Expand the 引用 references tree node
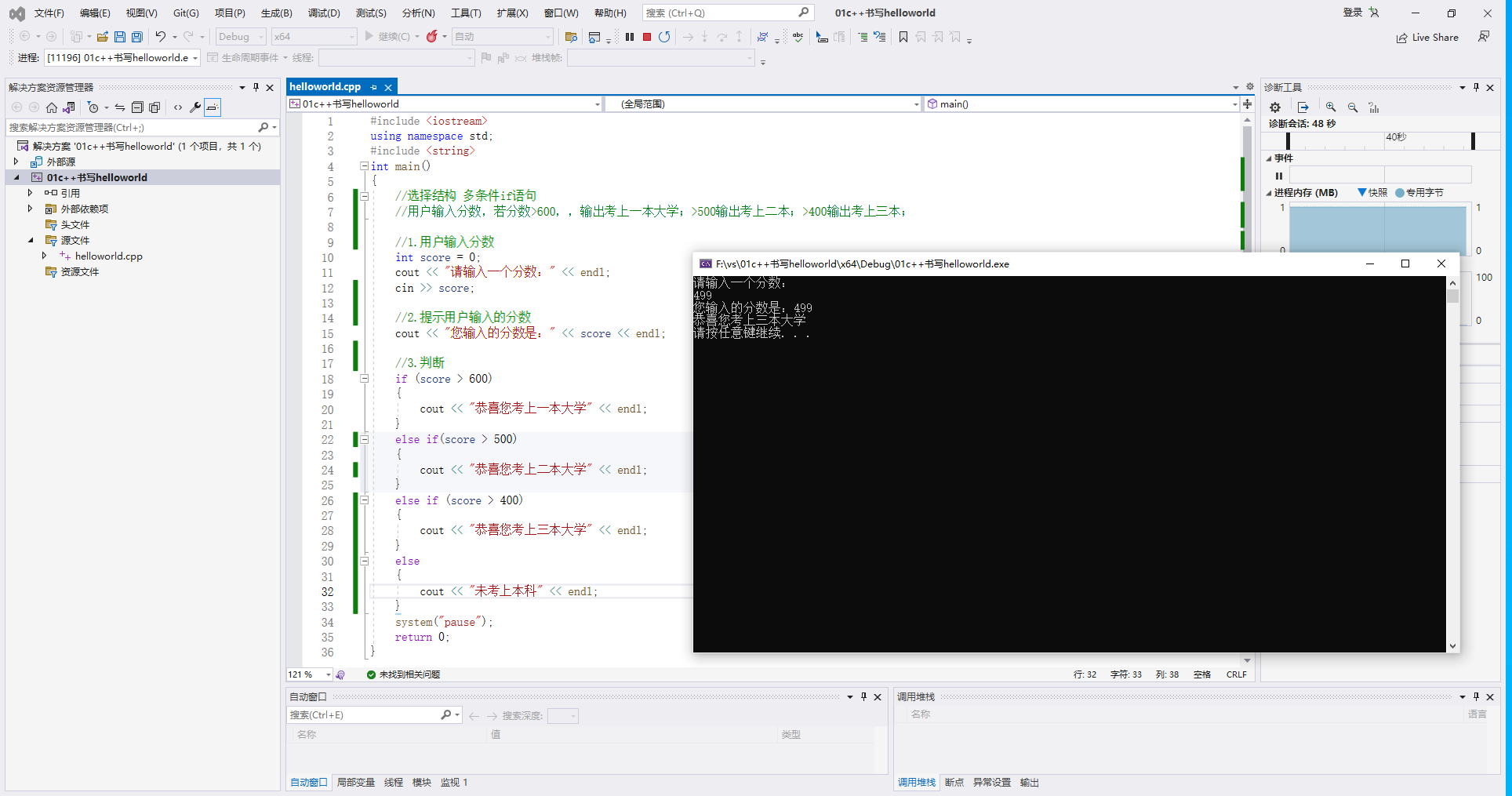The image size is (1512, 796). coord(30,193)
